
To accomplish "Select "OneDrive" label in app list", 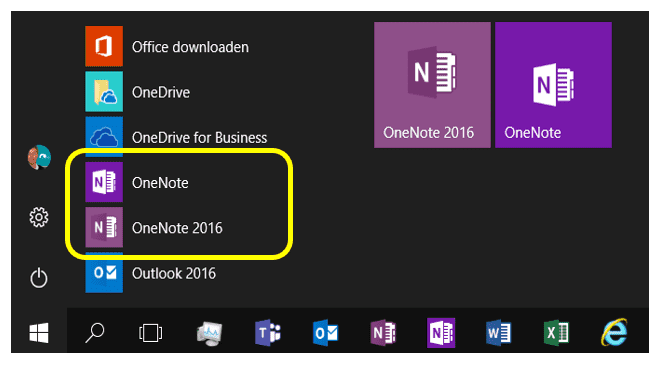I will click(x=161, y=92).
